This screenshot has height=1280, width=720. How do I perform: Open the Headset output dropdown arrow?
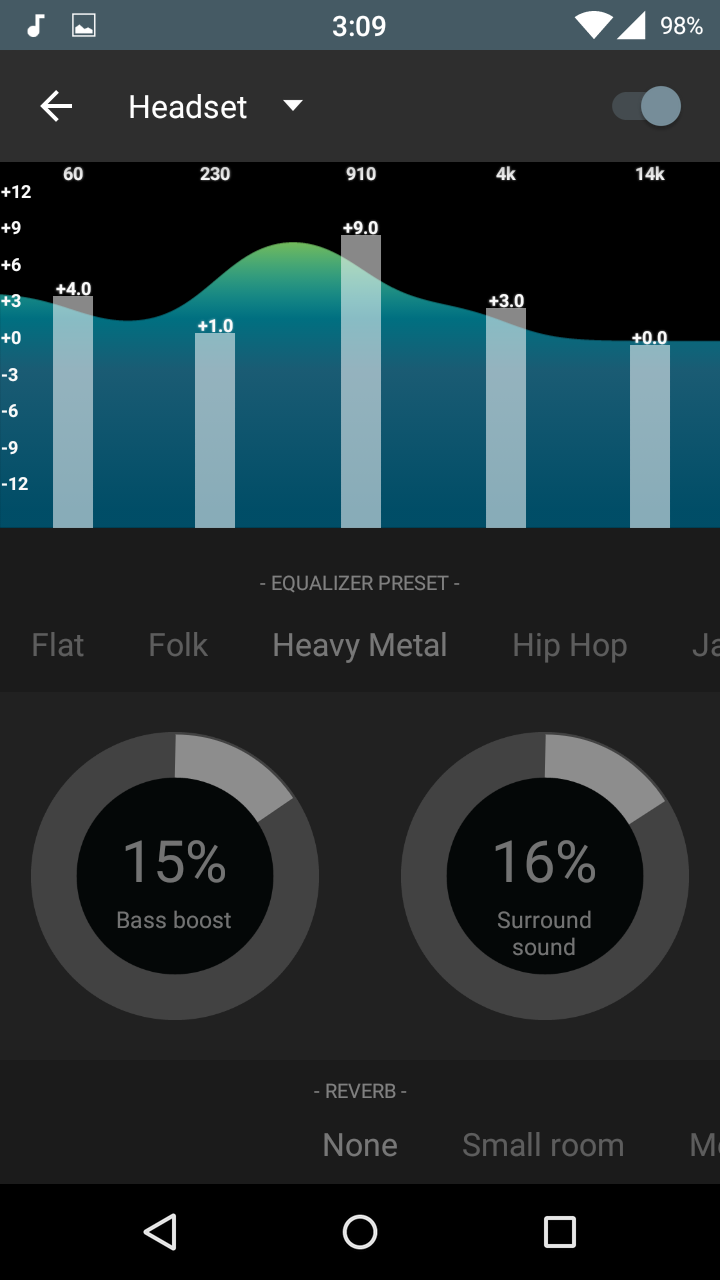(x=292, y=105)
